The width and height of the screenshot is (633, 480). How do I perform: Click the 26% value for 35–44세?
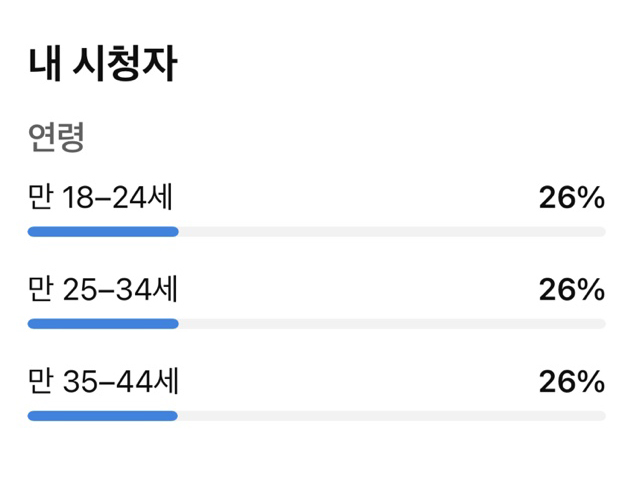572,381
